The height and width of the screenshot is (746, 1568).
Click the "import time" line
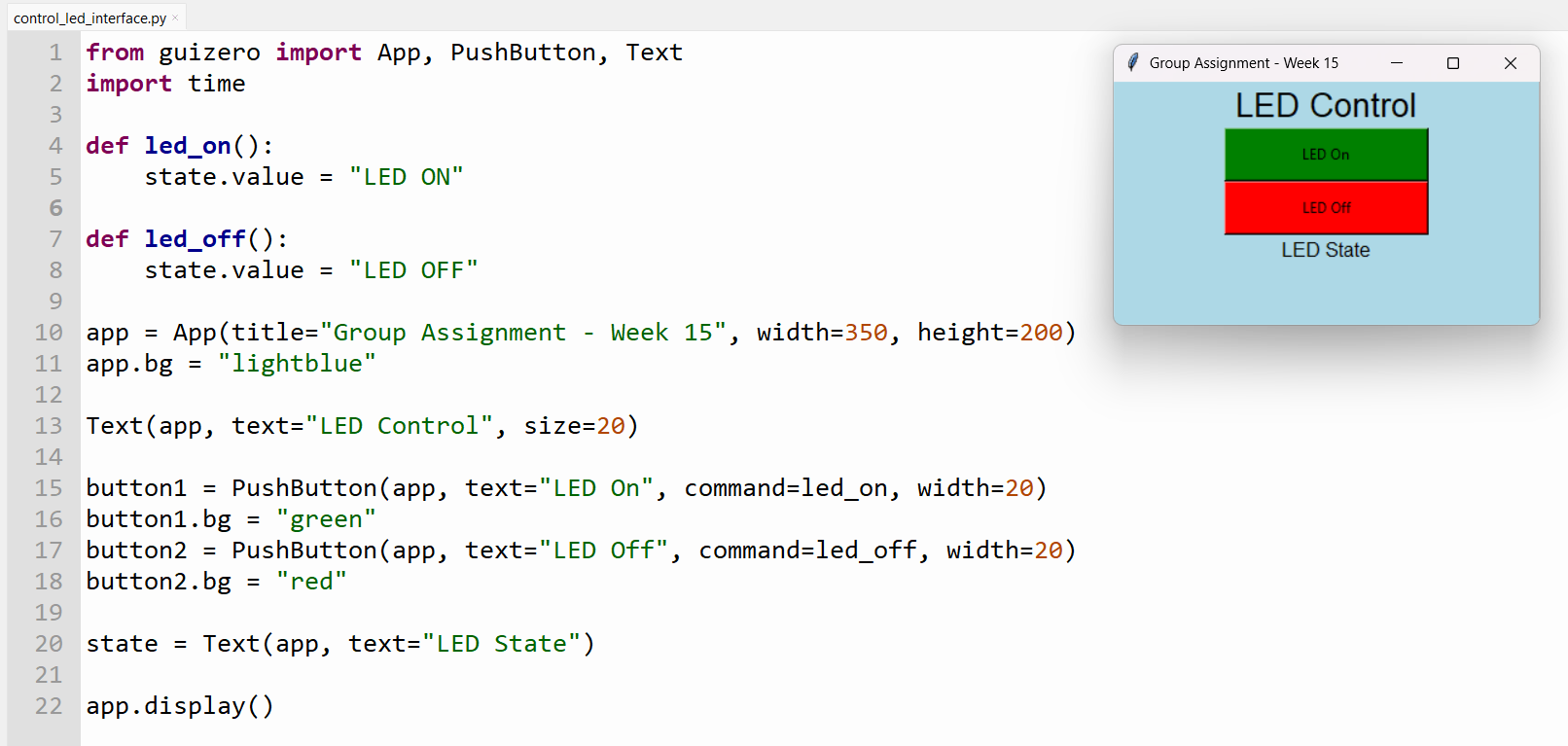coord(165,84)
